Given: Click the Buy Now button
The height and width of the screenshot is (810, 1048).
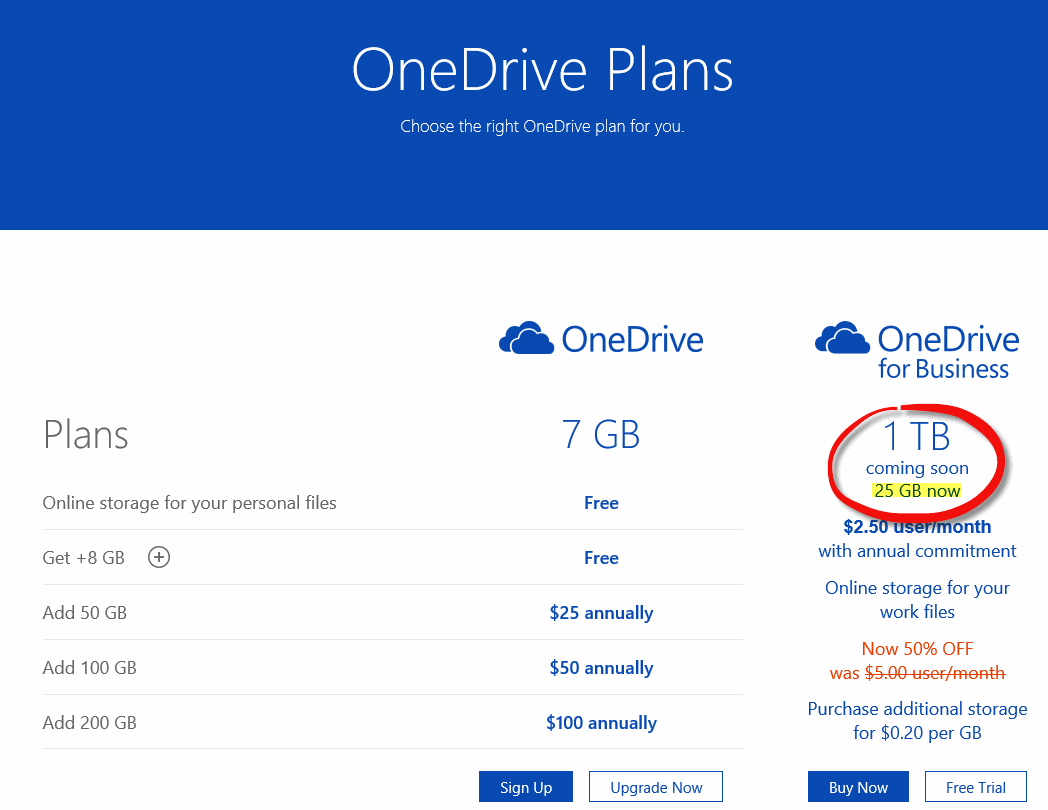Looking at the screenshot, I should [858, 787].
